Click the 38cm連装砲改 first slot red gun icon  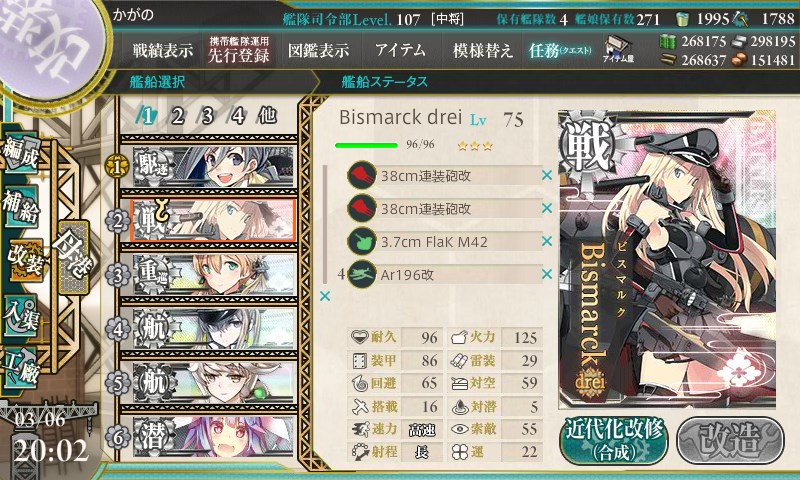pos(362,175)
